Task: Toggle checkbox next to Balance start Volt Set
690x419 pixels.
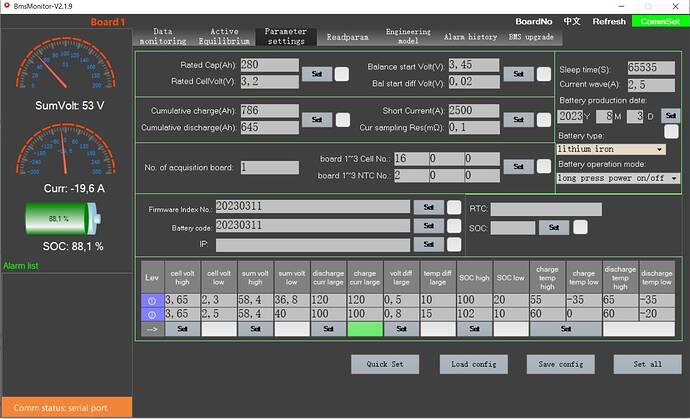Action: (x=544, y=74)
